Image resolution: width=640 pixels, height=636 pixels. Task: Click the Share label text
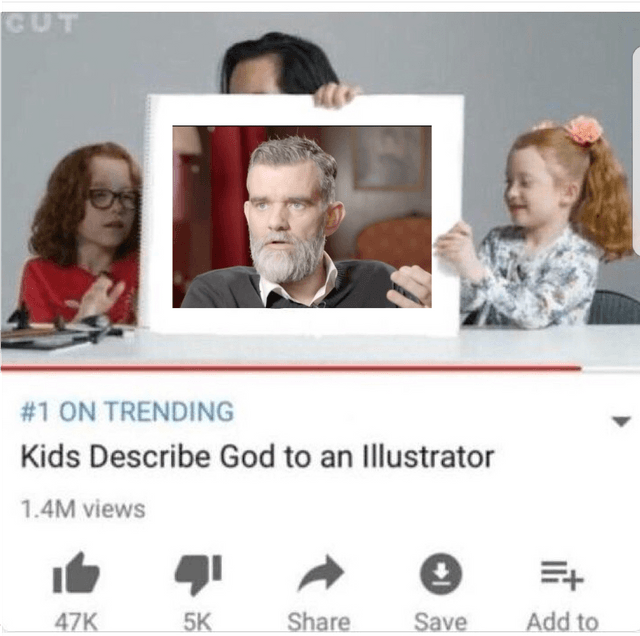319,622
